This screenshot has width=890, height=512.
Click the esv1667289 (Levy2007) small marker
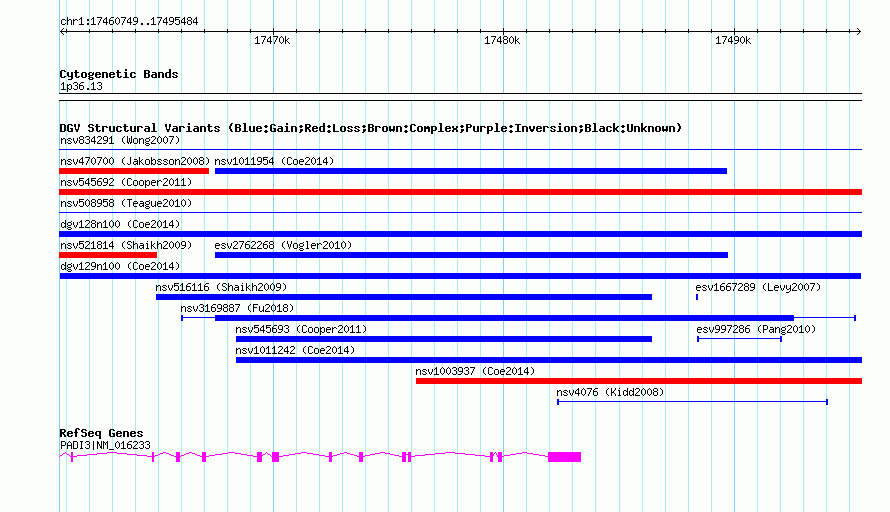697,297
